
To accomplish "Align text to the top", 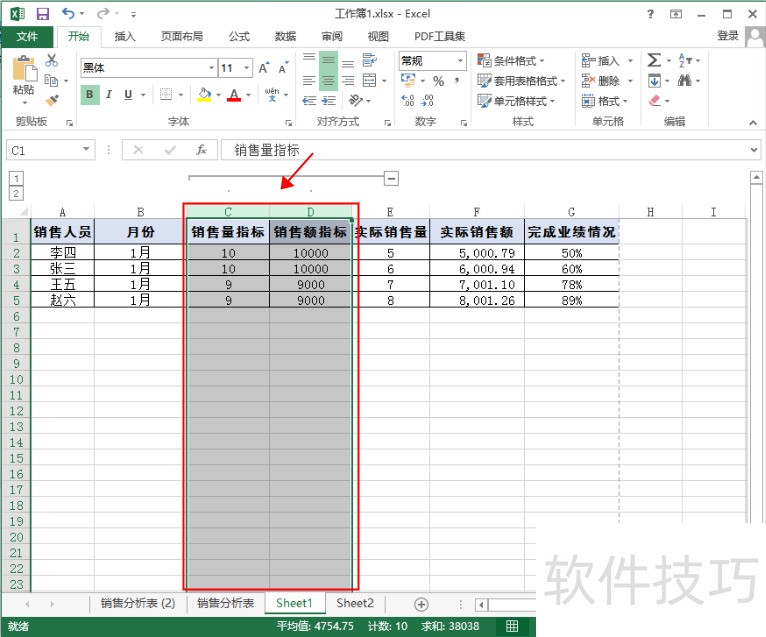I will tap(309, 60).
